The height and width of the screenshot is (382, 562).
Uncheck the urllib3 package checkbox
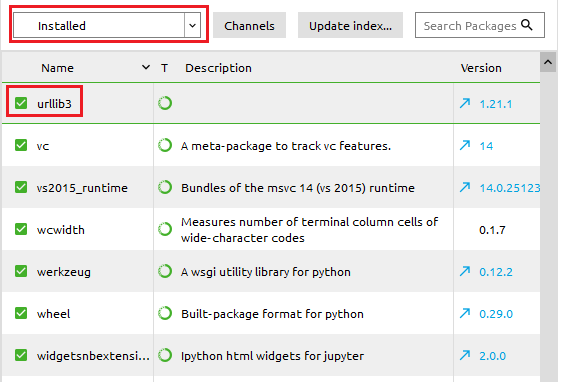tap(21, 103)
